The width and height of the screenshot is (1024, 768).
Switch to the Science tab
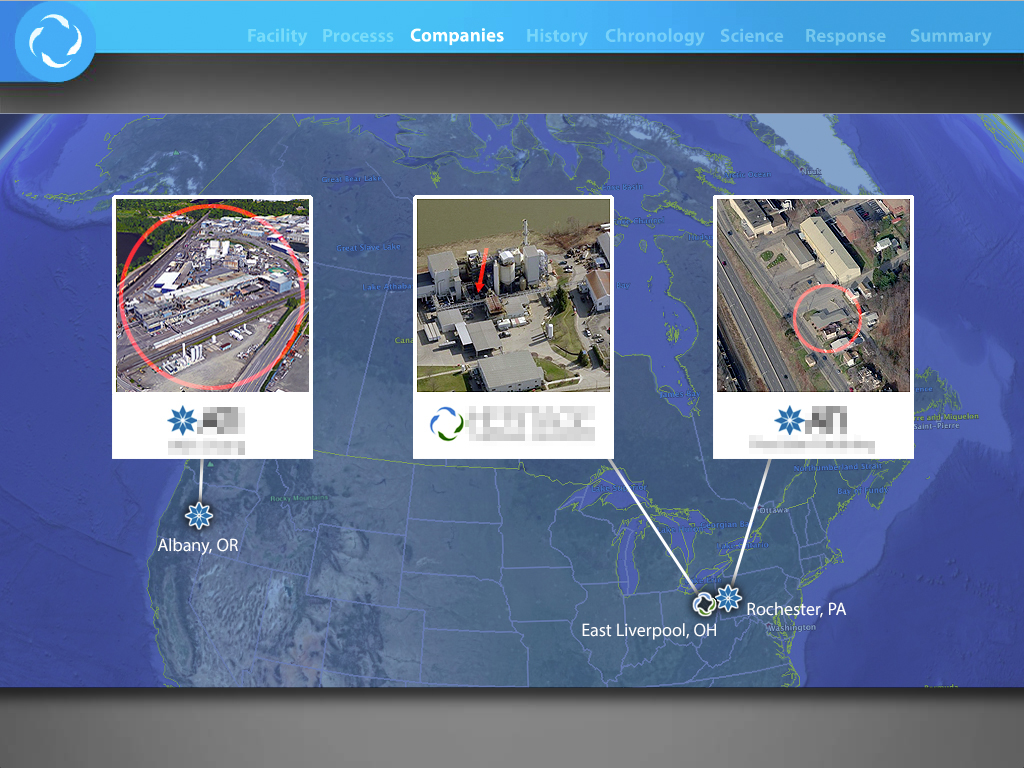point(752,36)
